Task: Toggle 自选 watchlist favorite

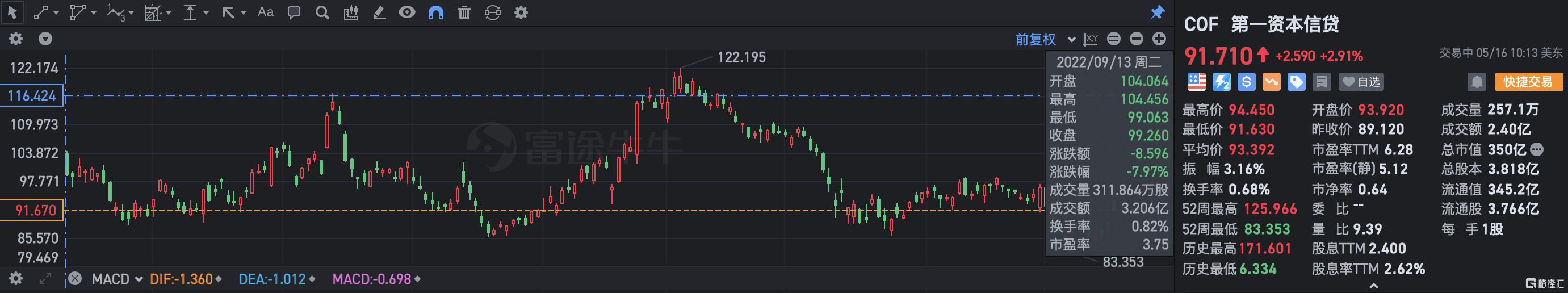Action: click(x=1361, y=82)
